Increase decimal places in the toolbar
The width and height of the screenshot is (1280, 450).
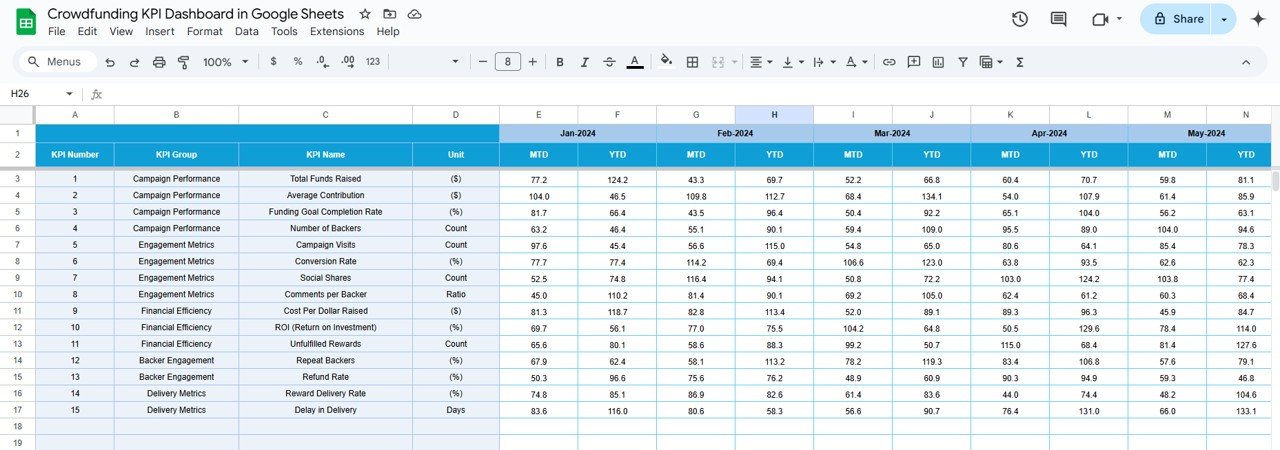(348, 62)
